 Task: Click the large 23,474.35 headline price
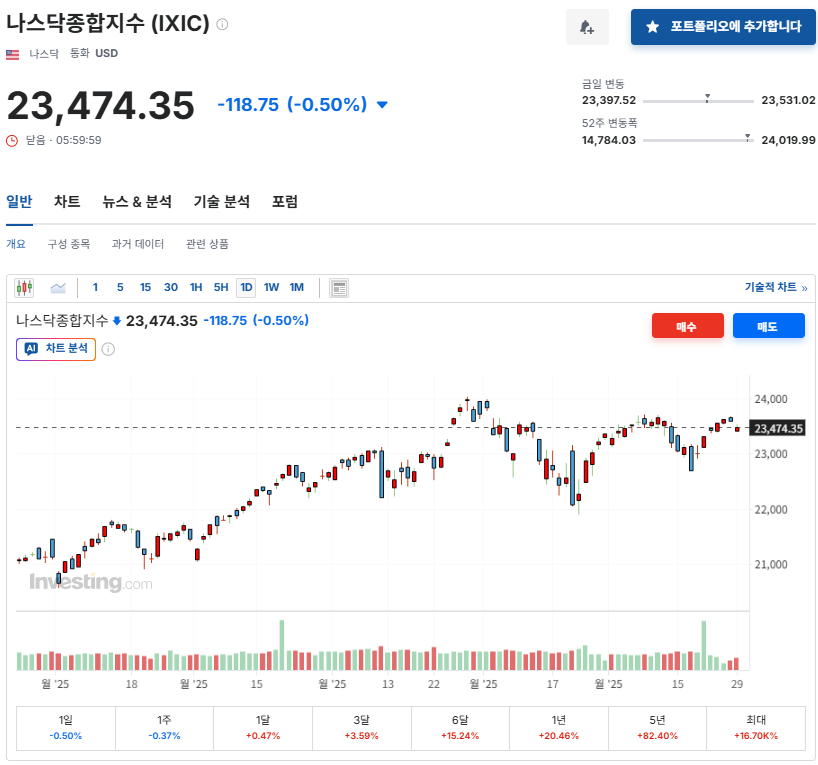pos(101,106)
